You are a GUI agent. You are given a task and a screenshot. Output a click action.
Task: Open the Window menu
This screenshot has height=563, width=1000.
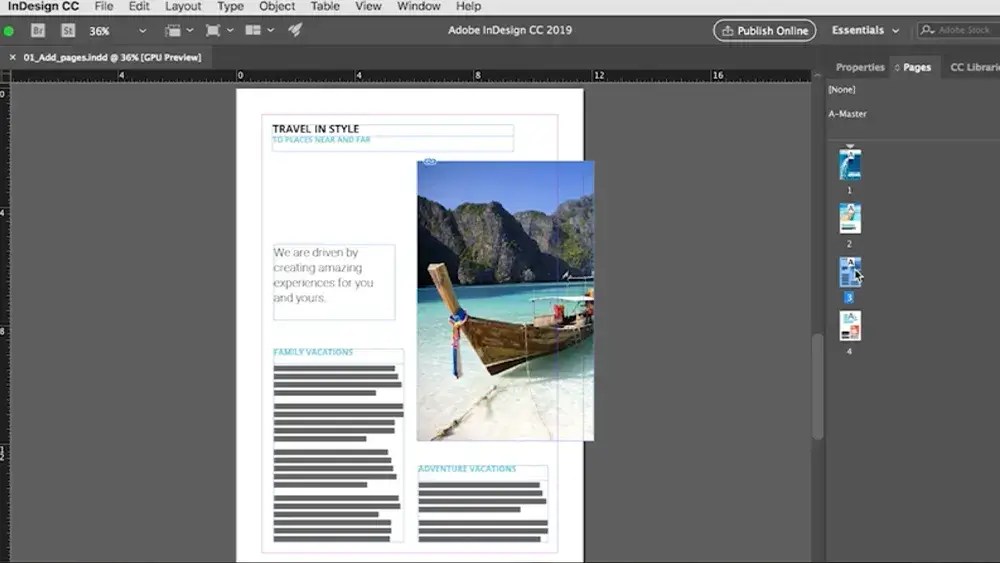418,6
